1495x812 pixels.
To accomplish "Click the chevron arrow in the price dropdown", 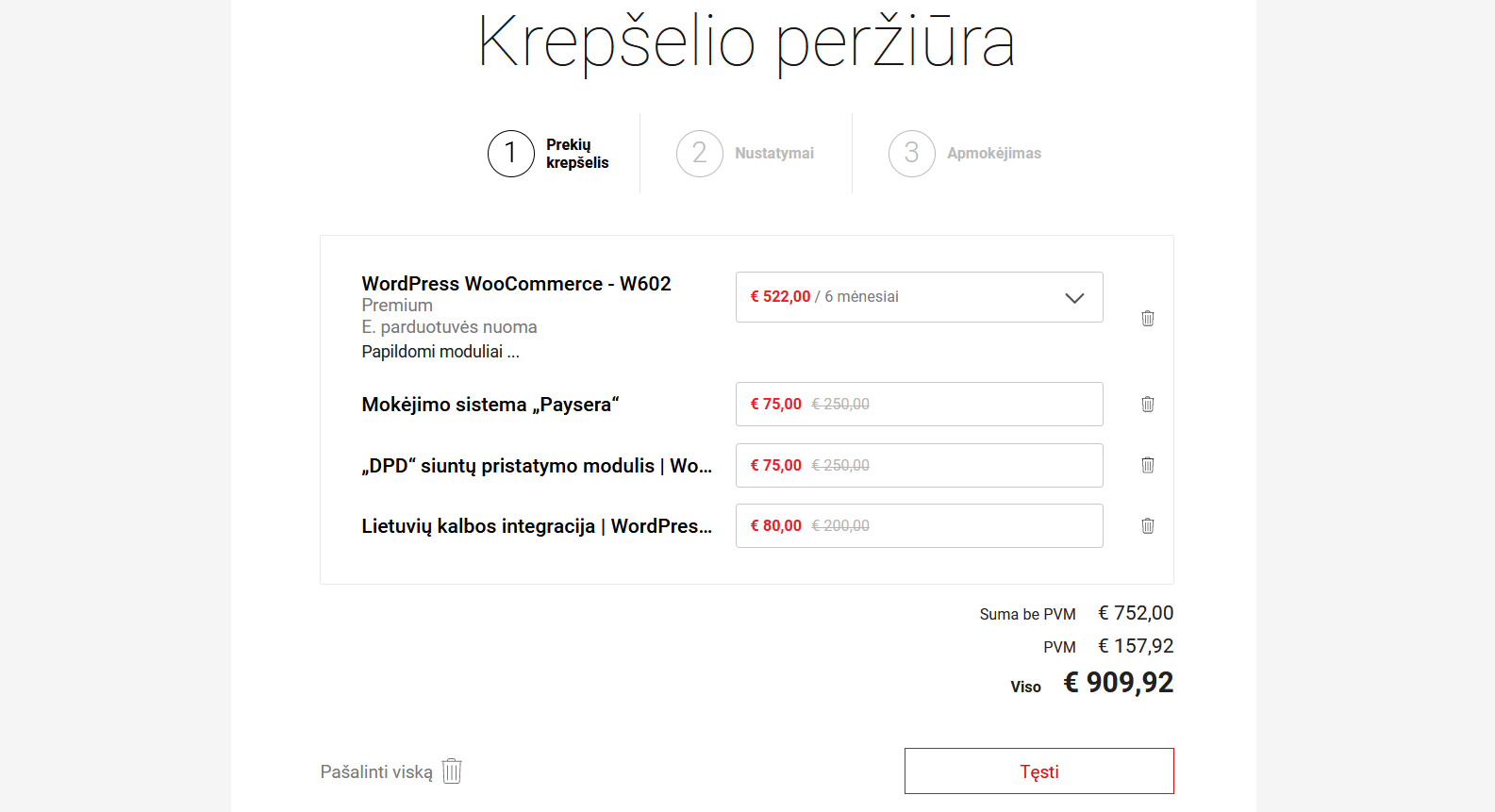I will tap(1074, 298).
